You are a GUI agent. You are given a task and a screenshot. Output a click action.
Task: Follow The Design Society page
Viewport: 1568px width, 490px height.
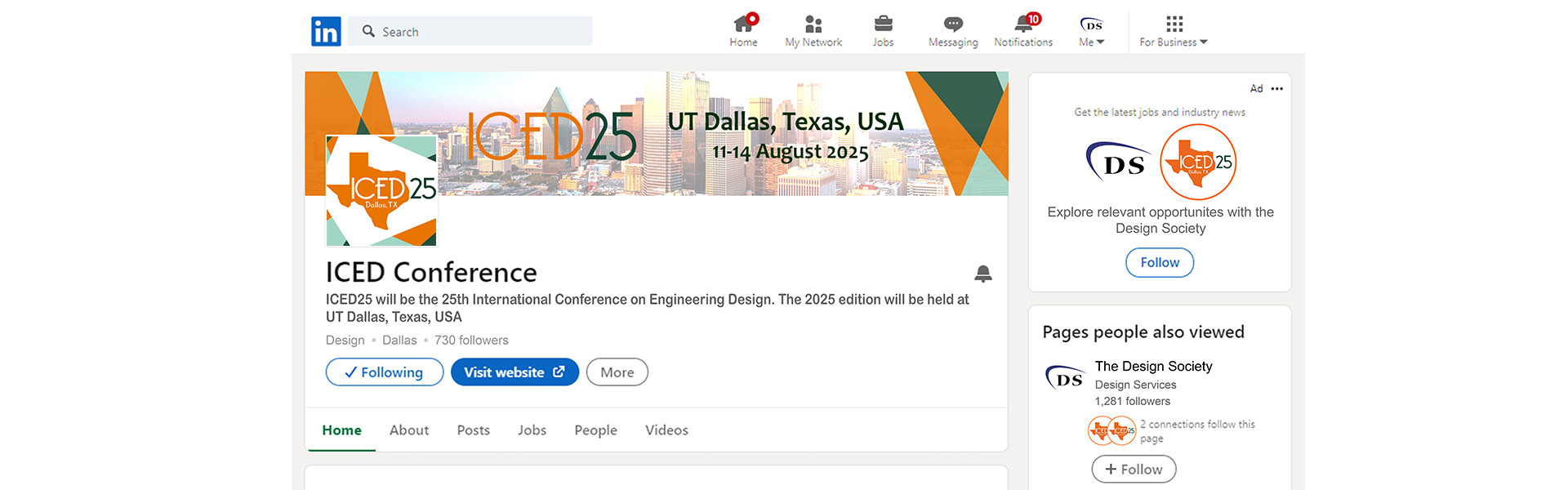coord(1134,470)
